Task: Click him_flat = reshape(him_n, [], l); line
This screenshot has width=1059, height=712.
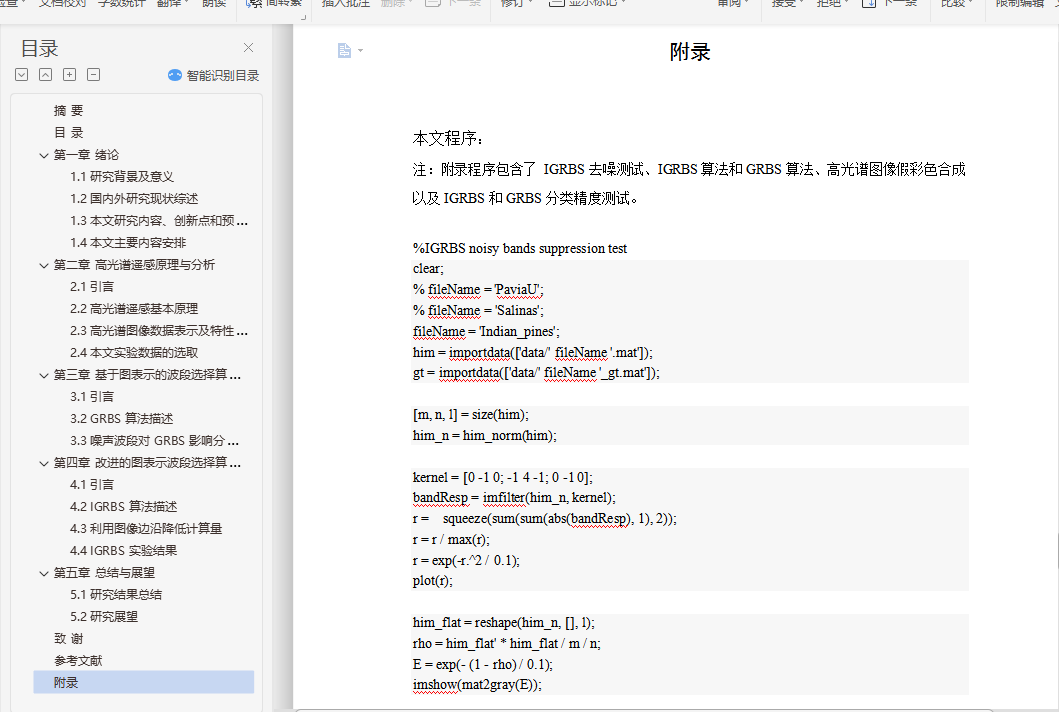Action: coord(504,623)
